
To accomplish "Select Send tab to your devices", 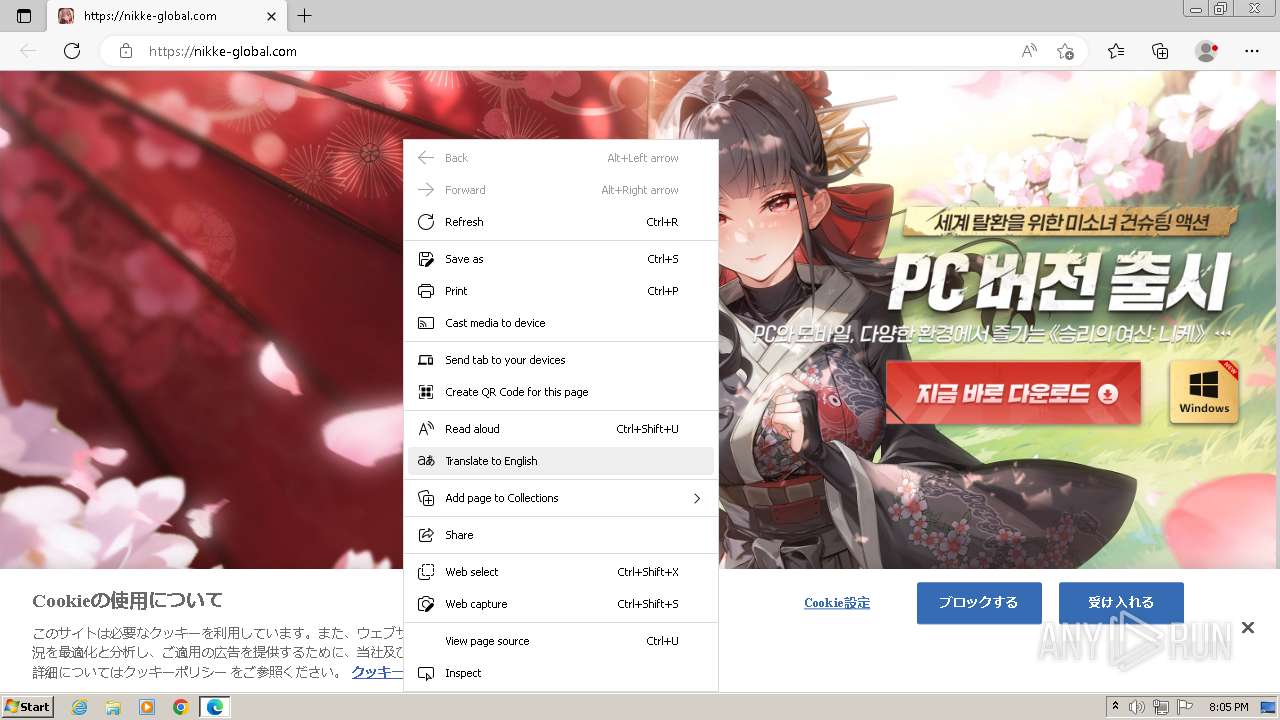I will coord(561,360).
